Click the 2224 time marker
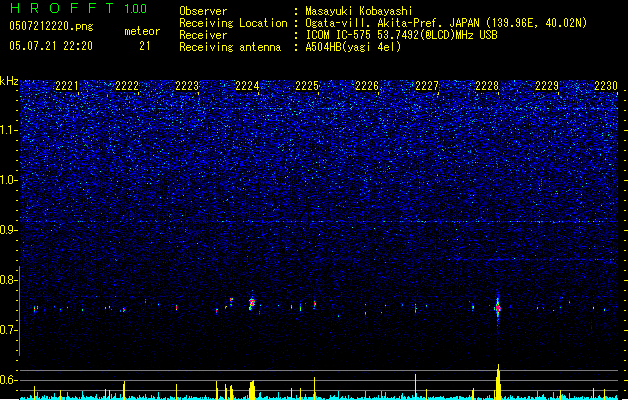Viewport: 629px width, 400px height. [247, 86]
